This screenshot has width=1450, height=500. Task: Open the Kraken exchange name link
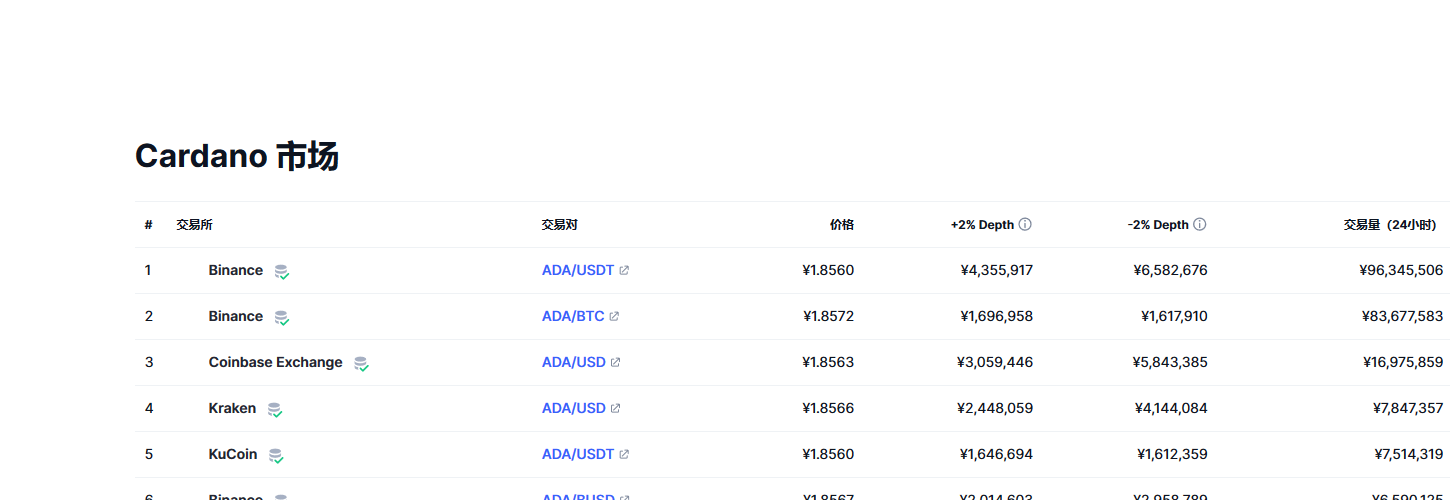232,409
